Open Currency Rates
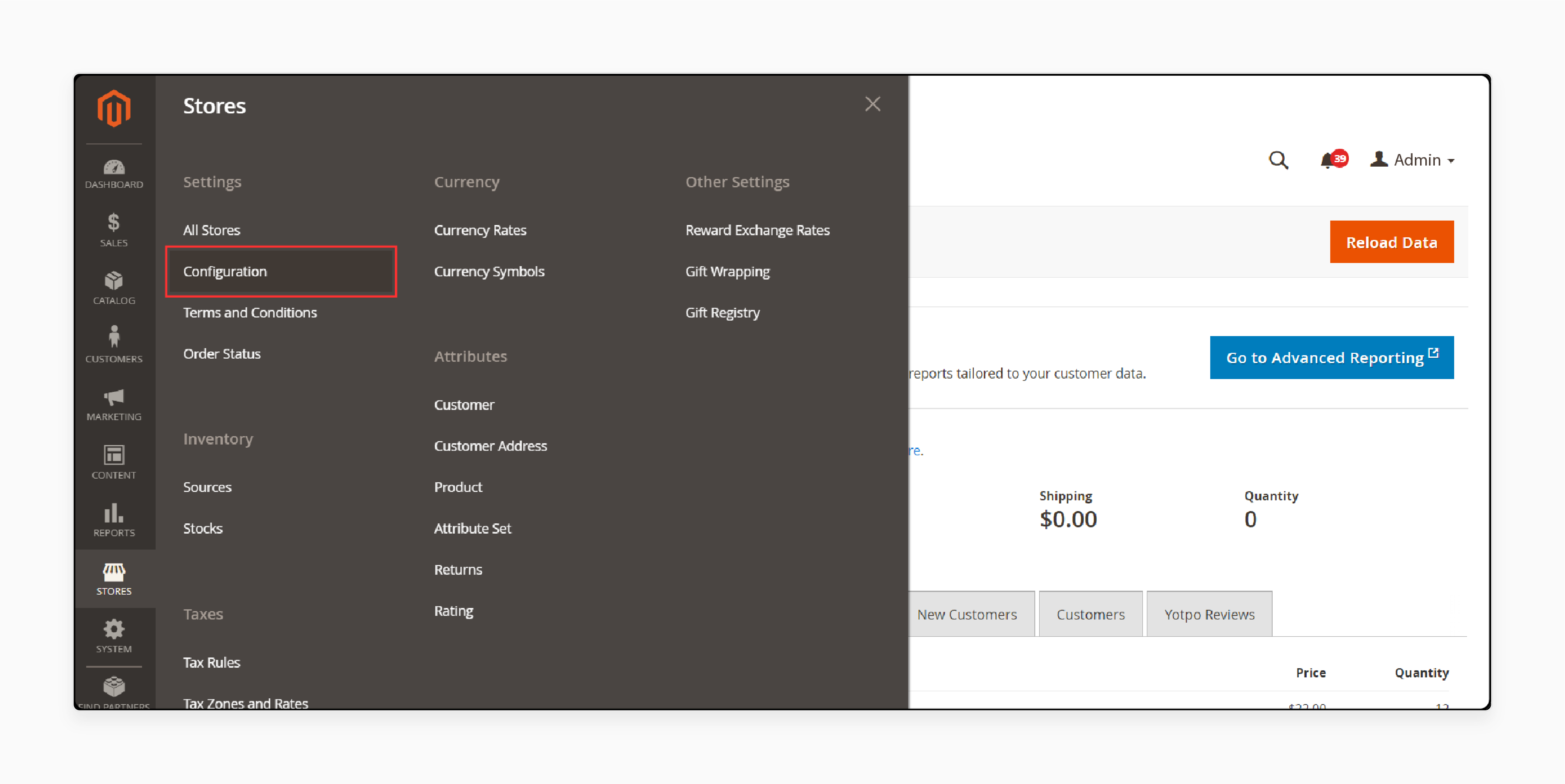 pyautogui.click(x=480, y=230)
